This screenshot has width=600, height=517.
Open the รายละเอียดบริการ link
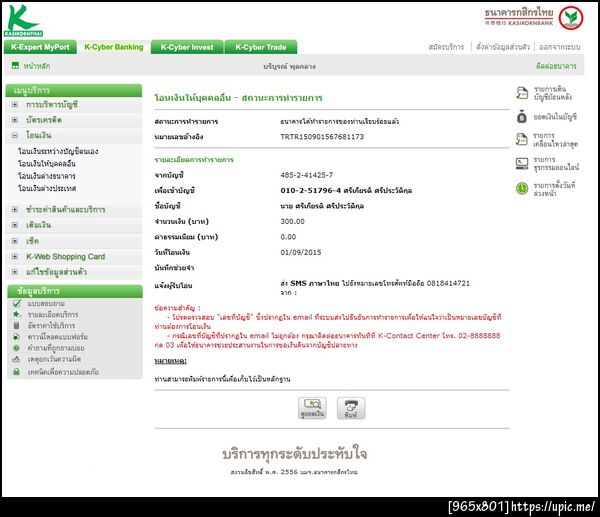tap(53, 315)
